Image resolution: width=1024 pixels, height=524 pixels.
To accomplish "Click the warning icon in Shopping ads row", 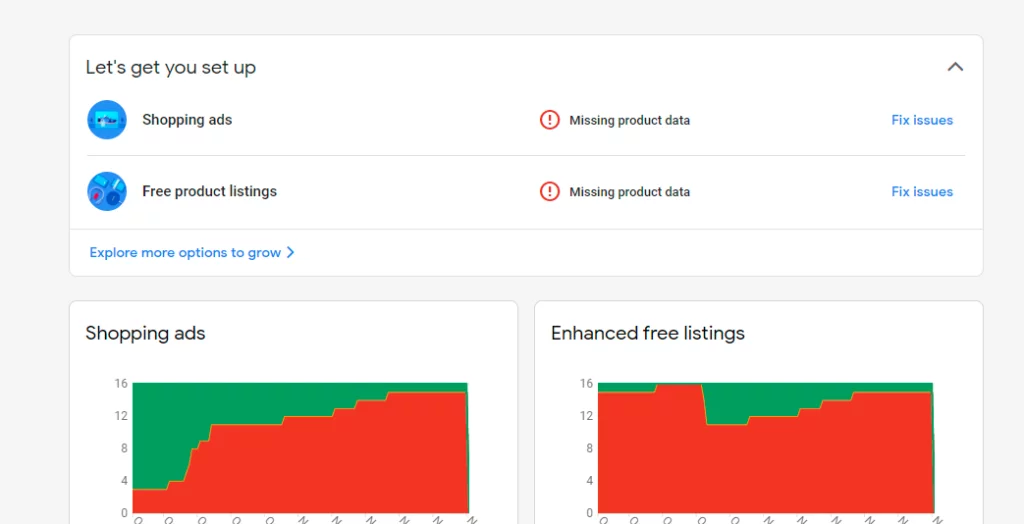I will click(x=549, y=120).
